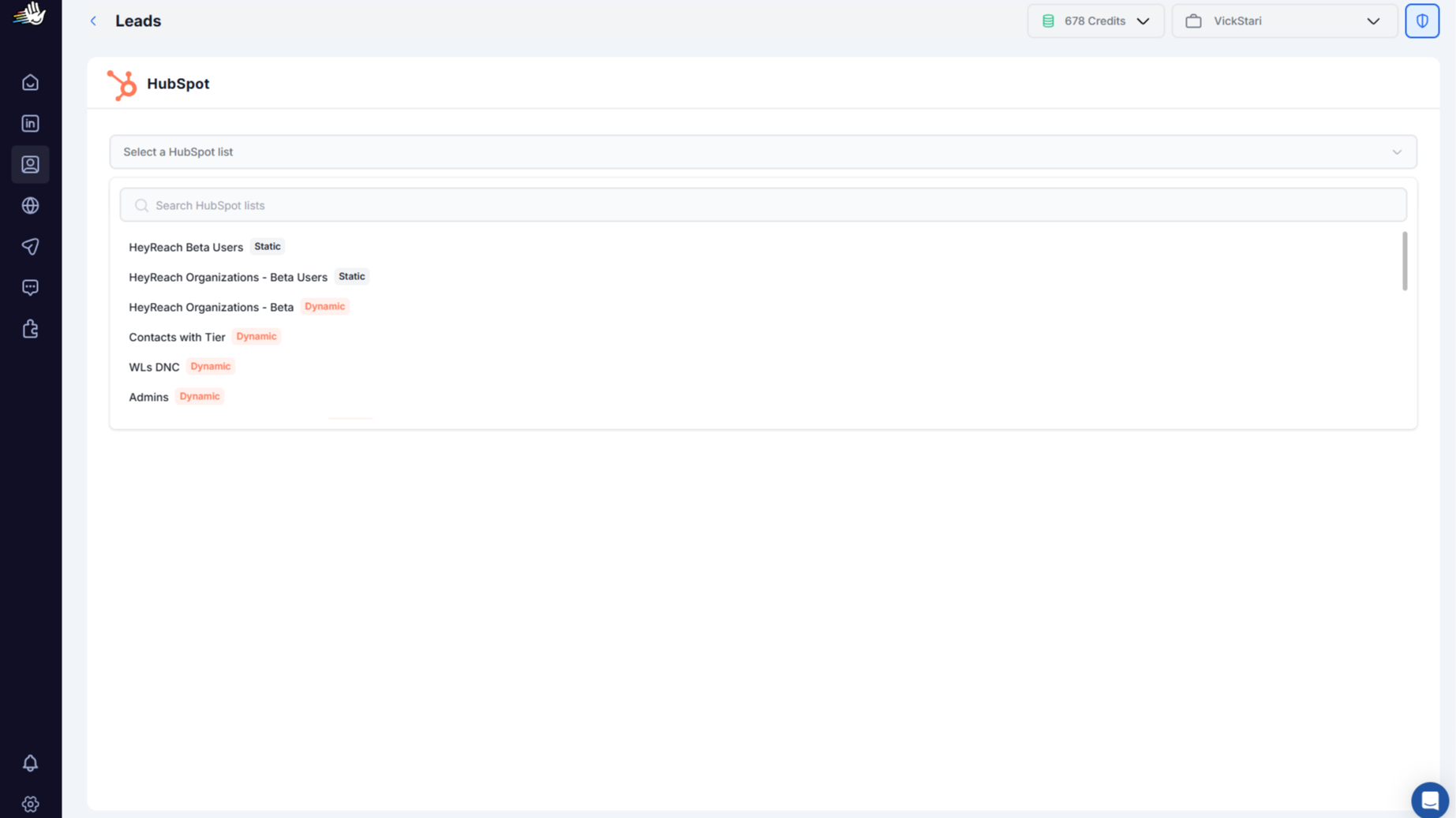The width and height of the screenshot is (1456, 818).
Task: Click the Static badge on HeyReach Beta Users
Action: point(268,247)
